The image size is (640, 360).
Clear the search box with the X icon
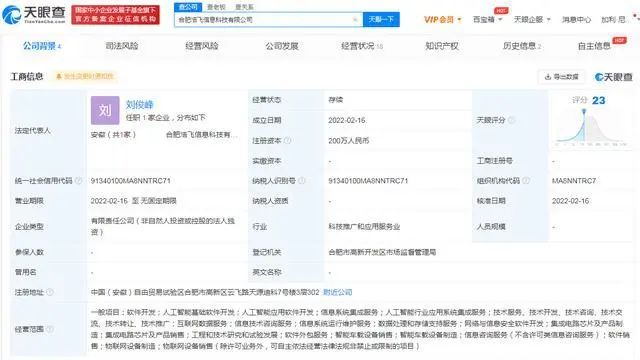[x=355, y=20]
